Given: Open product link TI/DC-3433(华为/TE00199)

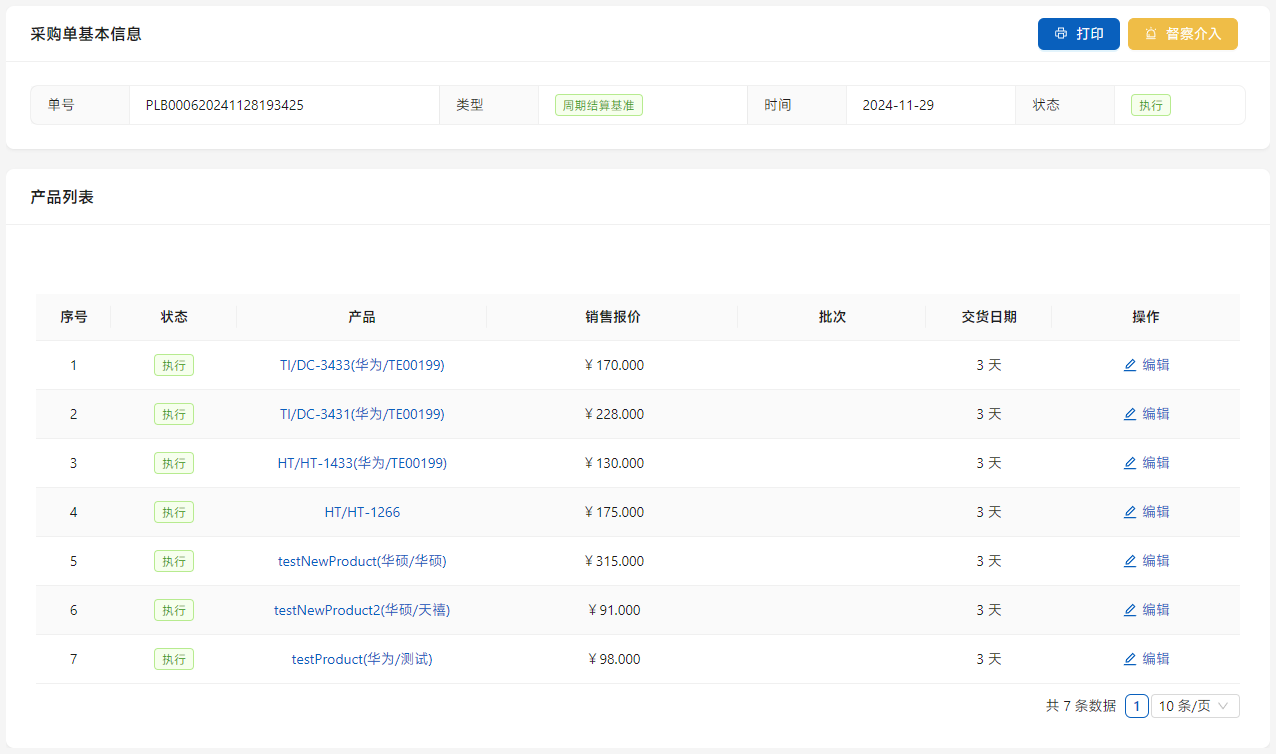Looking at the screenshot, I should [362, 365].
